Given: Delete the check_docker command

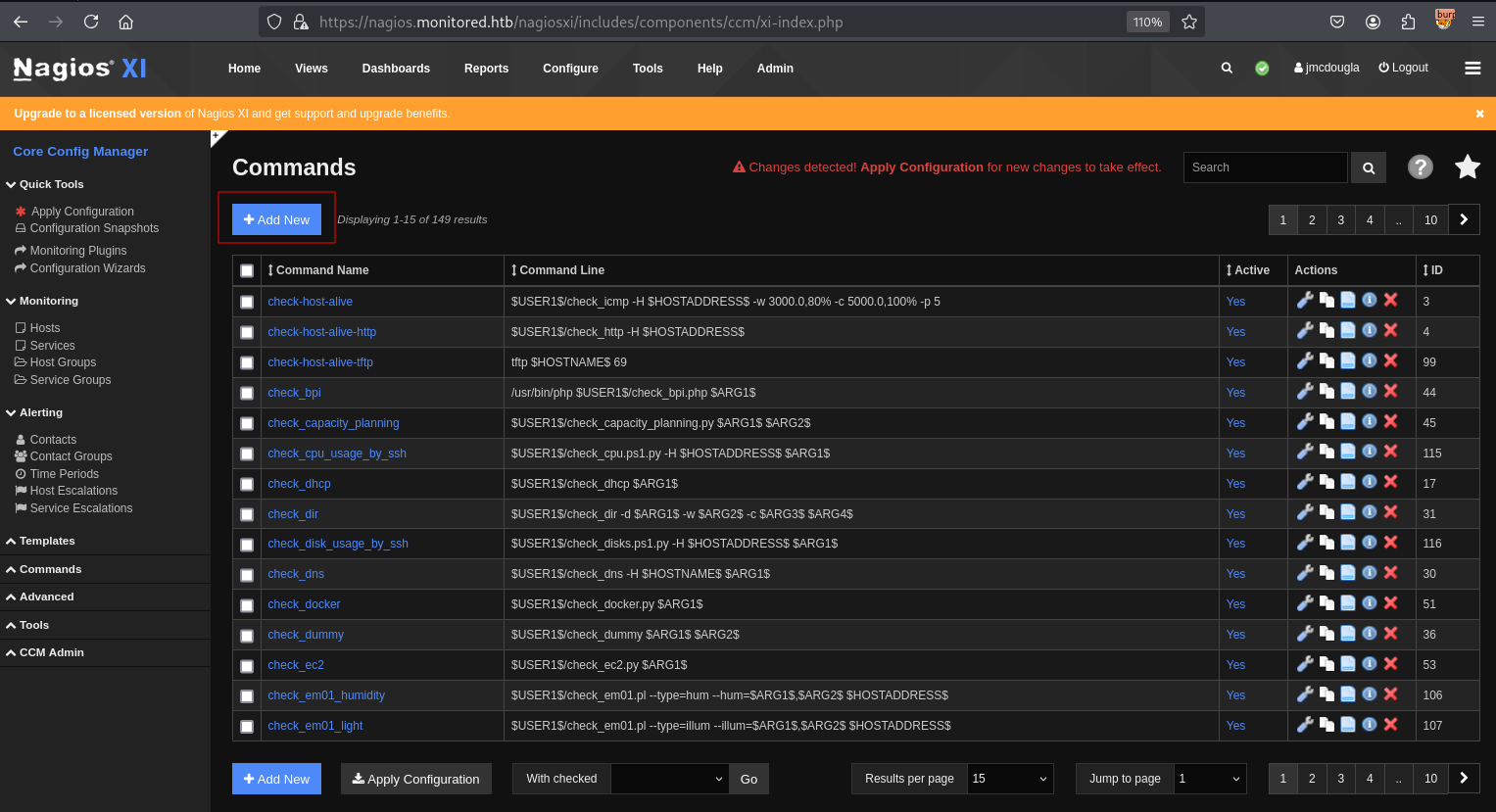Looking at the screenshot, I should (1390, 602).
